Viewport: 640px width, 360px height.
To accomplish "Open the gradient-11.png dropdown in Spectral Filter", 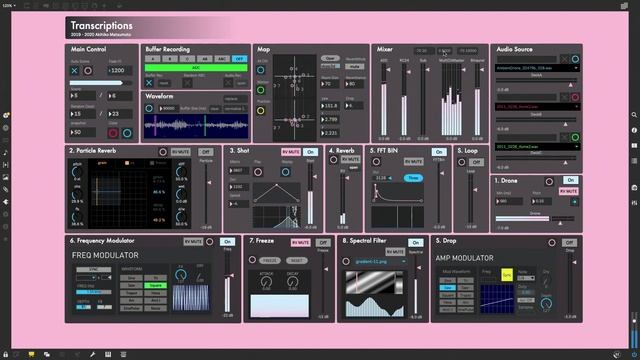I will [x=380, y=261].
